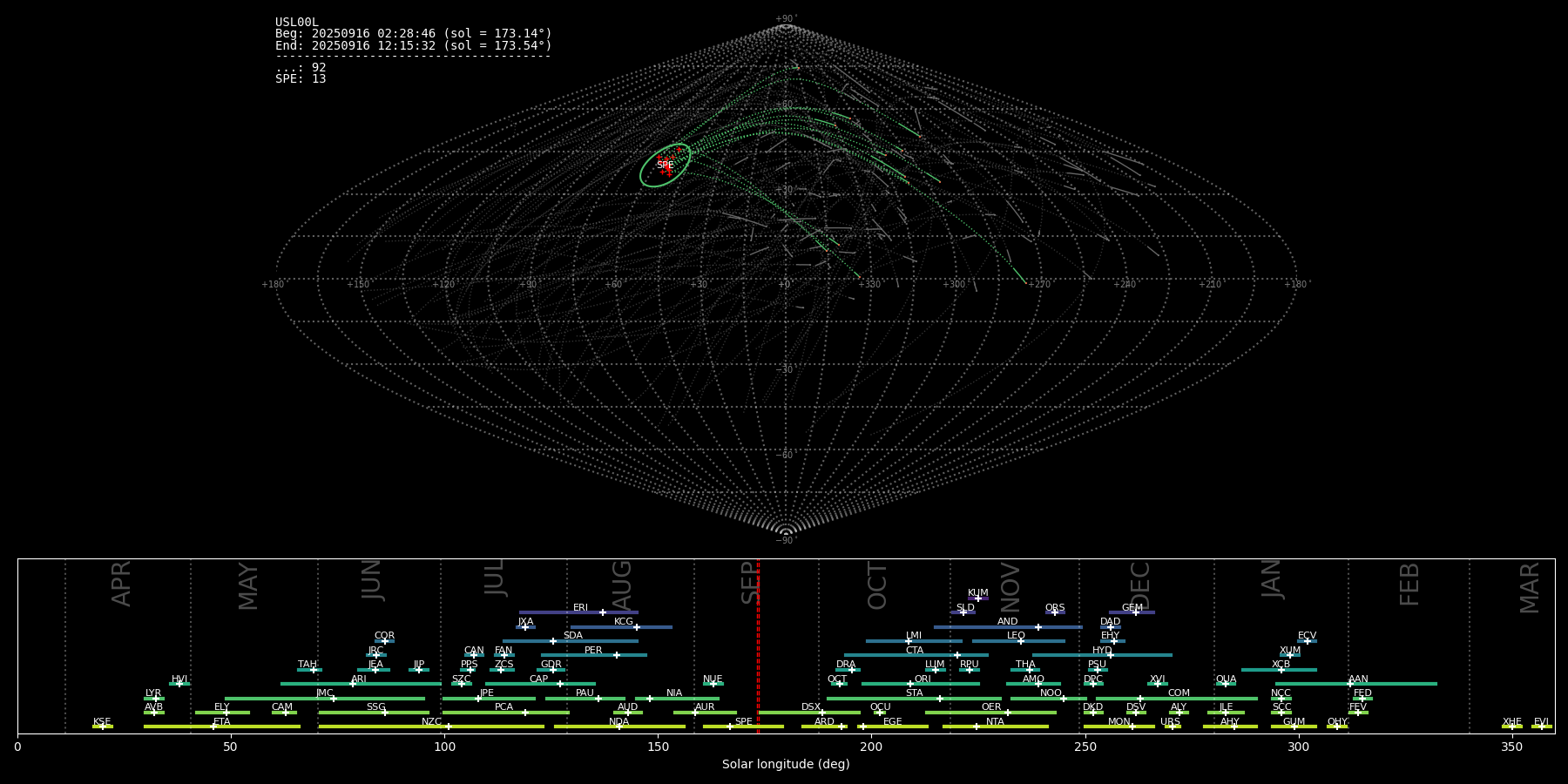Click the SEP month label
Viewport: 1568px width, 784px height.
coord(750,583)
